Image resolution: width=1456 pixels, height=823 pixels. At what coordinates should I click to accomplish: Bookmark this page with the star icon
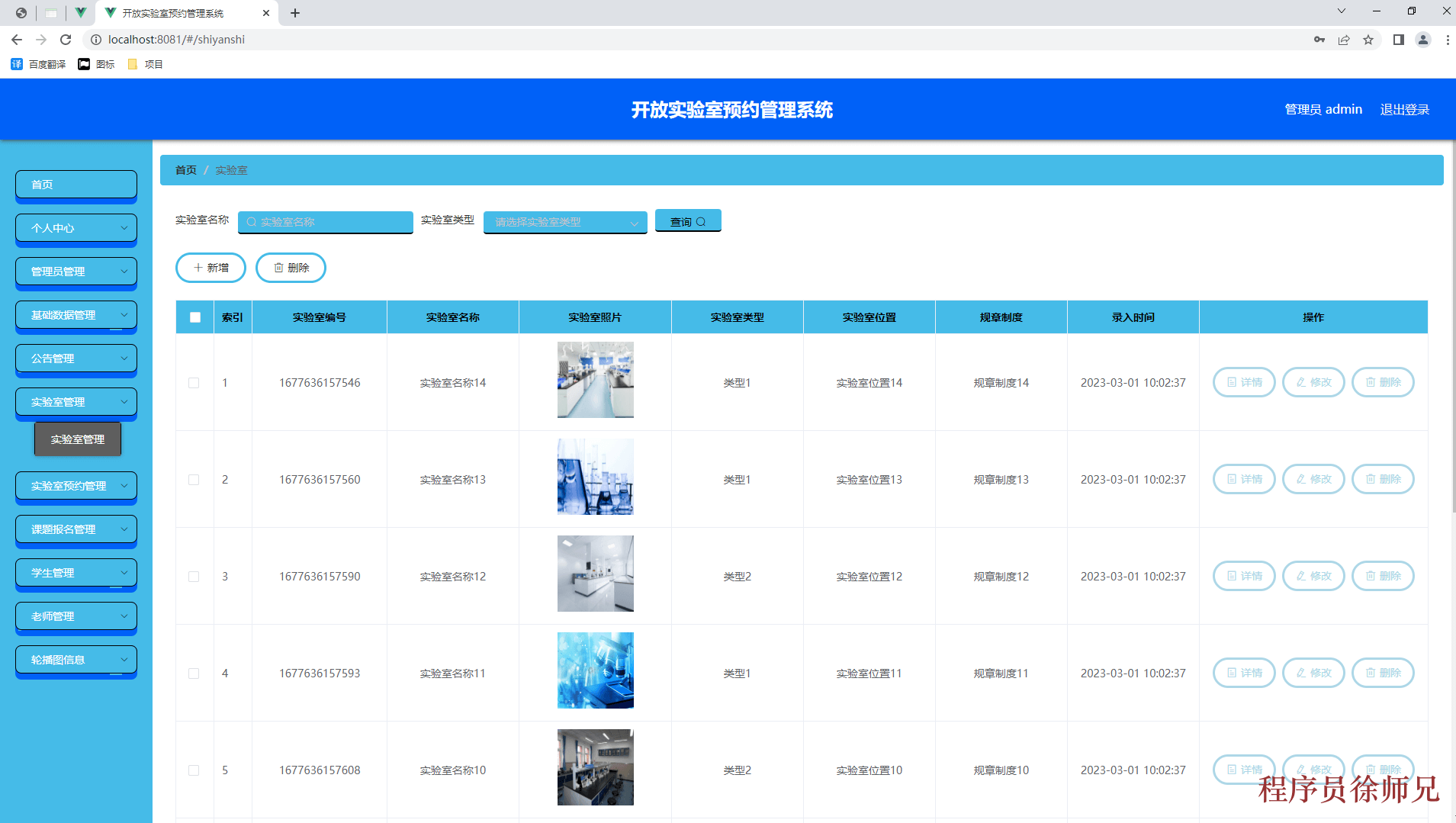pyautogui.click(x=1368, y=40)
